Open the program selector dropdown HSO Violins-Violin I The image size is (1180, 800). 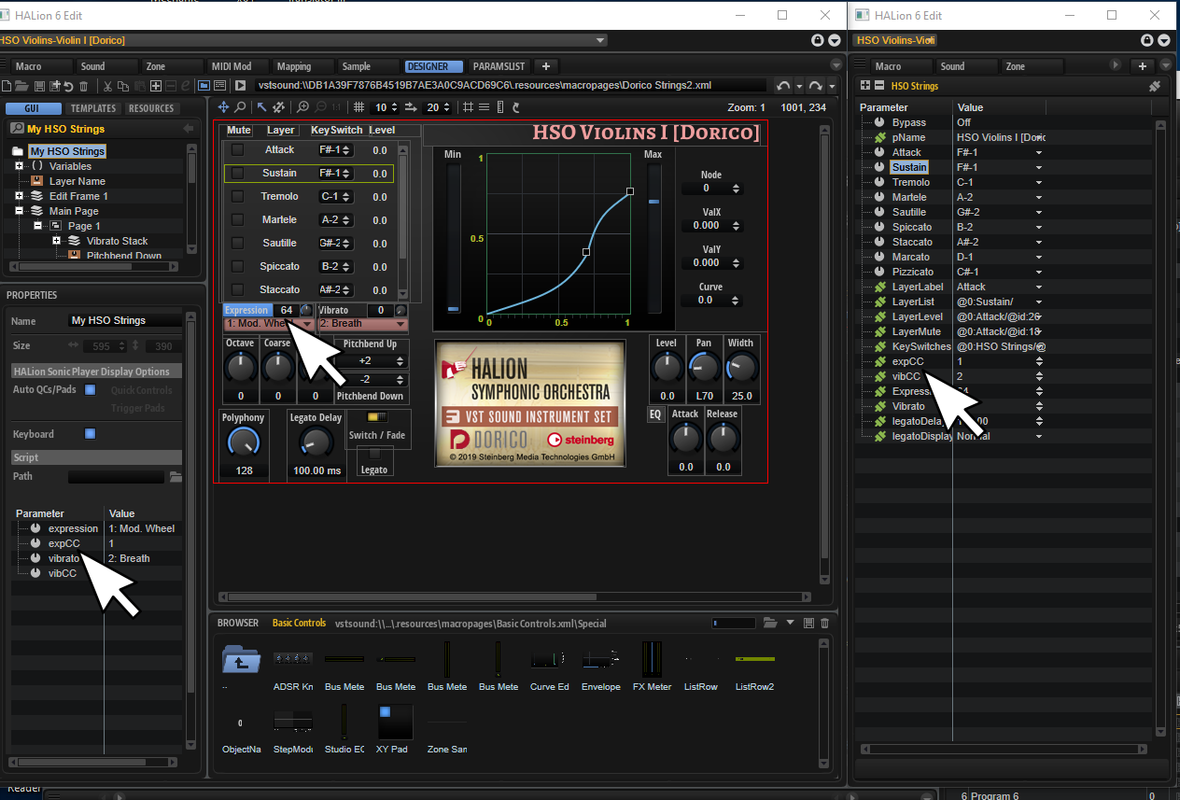pyautogui.click(x=303, y=40)
